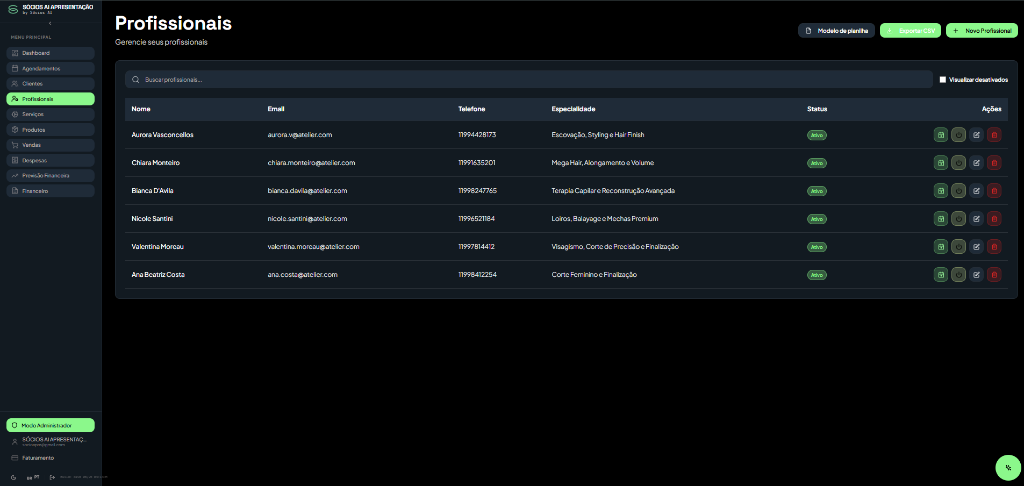Click the Ana Beatriz Costa name cell
Screen dimensions: 1024x486
point(158,275)
